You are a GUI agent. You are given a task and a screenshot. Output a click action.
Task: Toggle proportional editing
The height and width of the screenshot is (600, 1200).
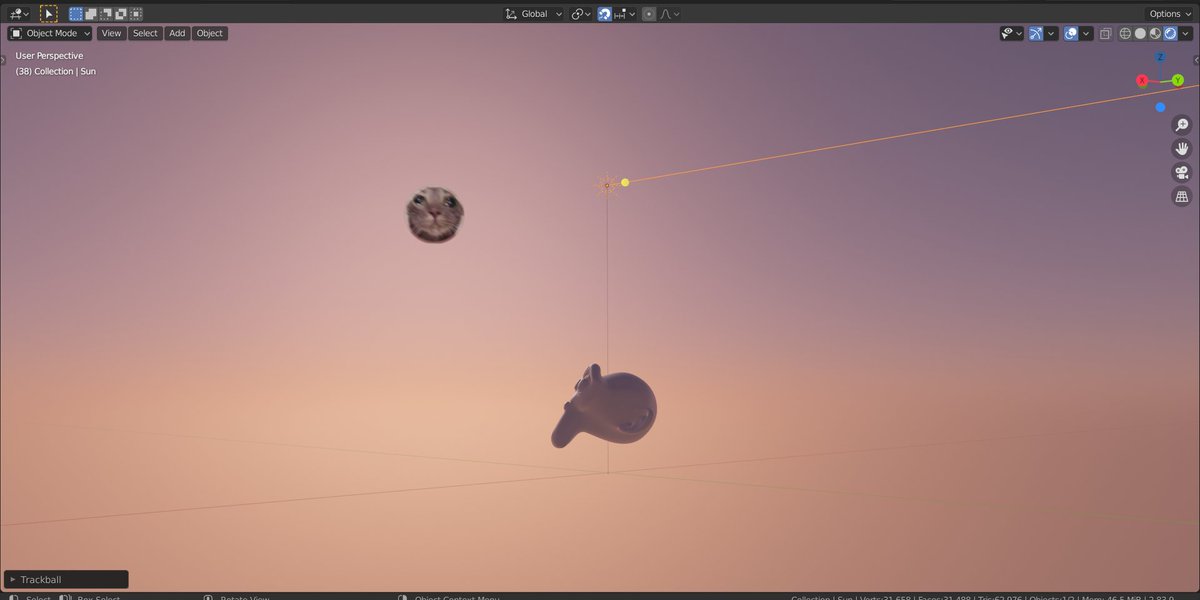click(x=649, y=14)
